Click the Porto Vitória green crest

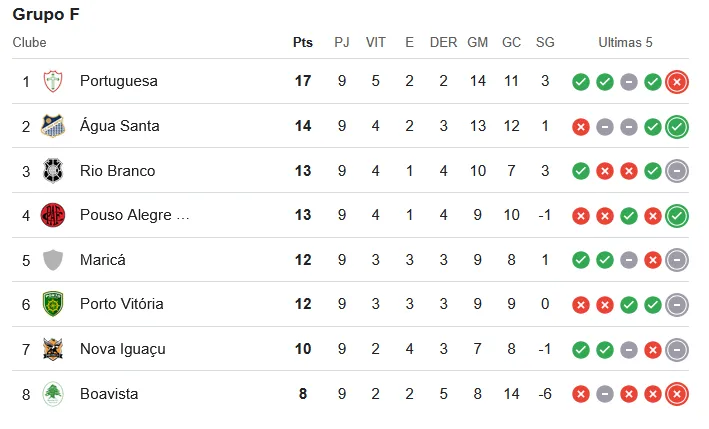pos(53,304)
